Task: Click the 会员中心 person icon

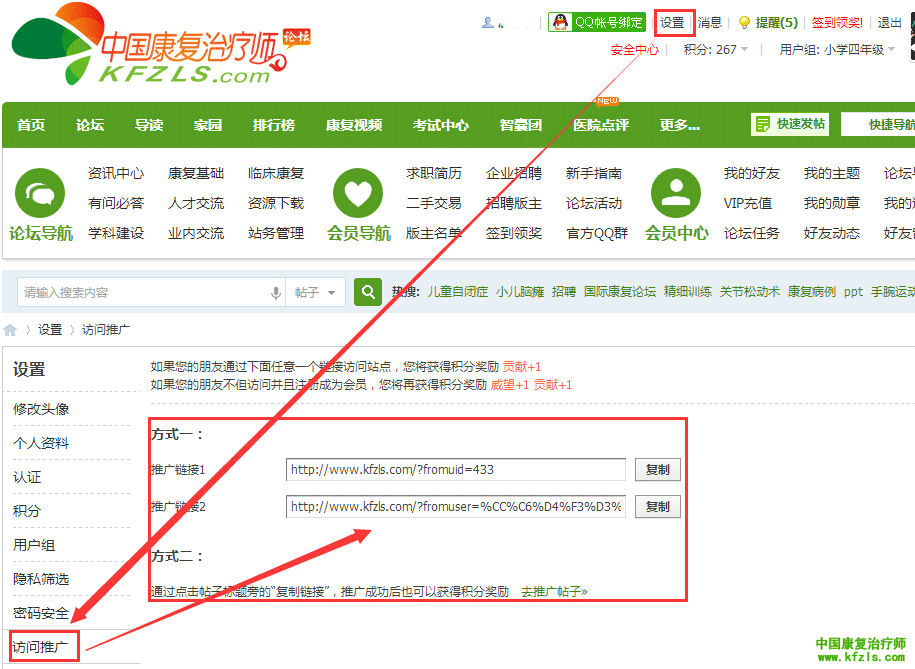Action: pyautogui.click(x=676, y=193)
